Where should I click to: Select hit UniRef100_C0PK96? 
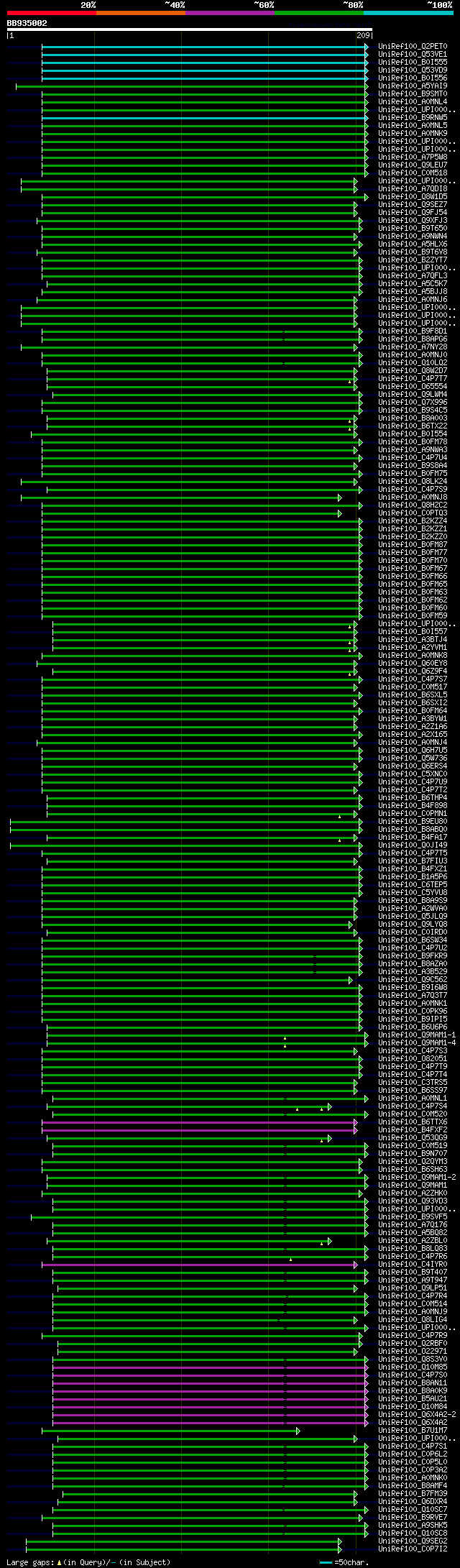tap(413, 1012)
